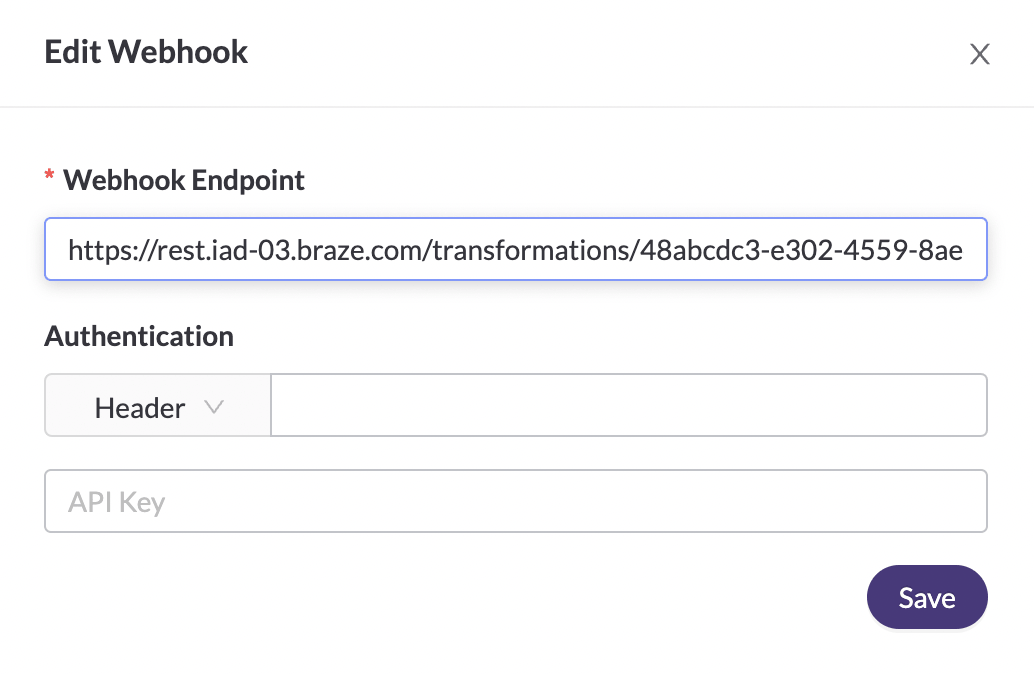Click the Authentication section label

(139, 336)
